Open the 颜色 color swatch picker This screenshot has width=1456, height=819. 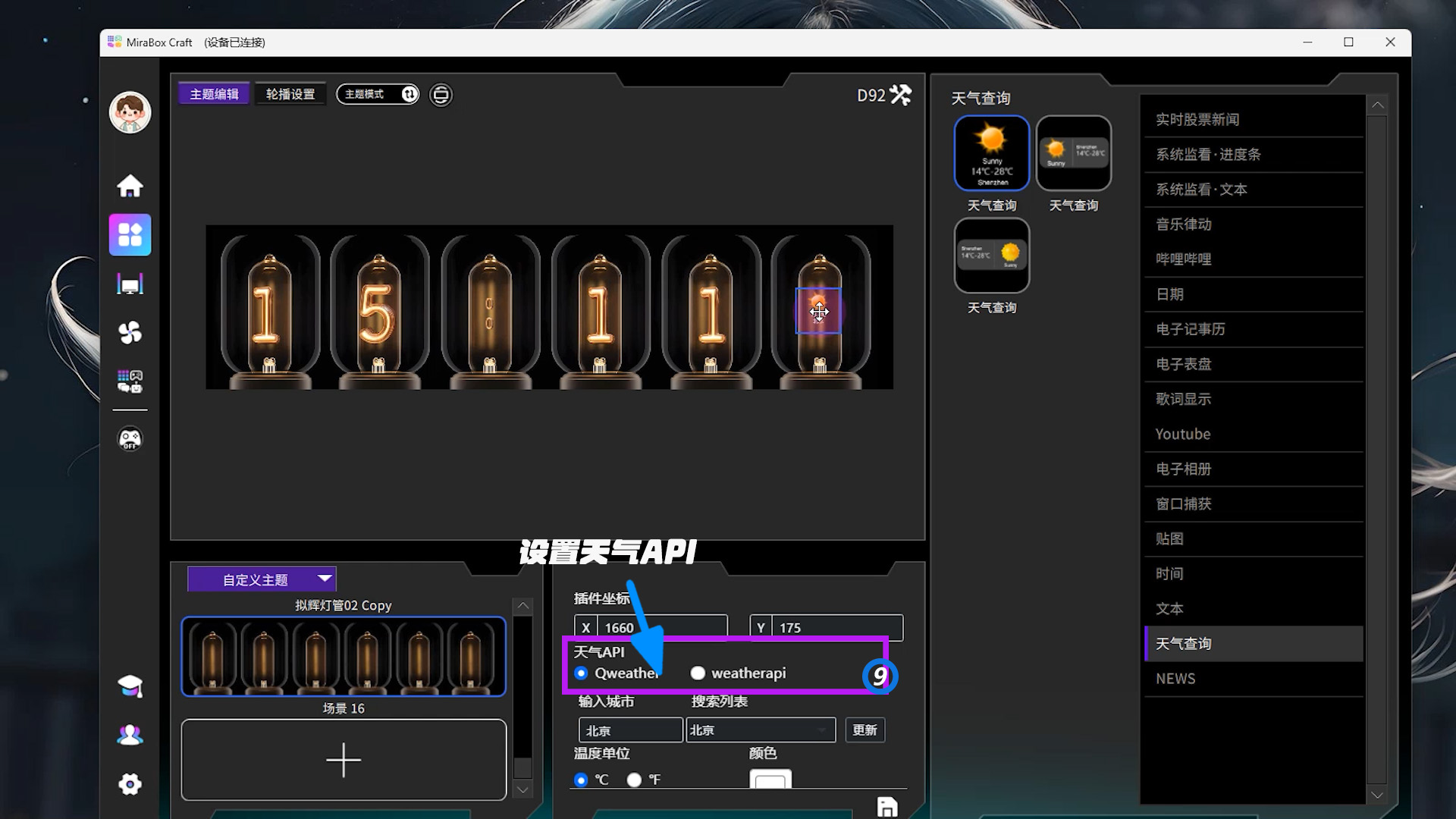coord(770,780)
